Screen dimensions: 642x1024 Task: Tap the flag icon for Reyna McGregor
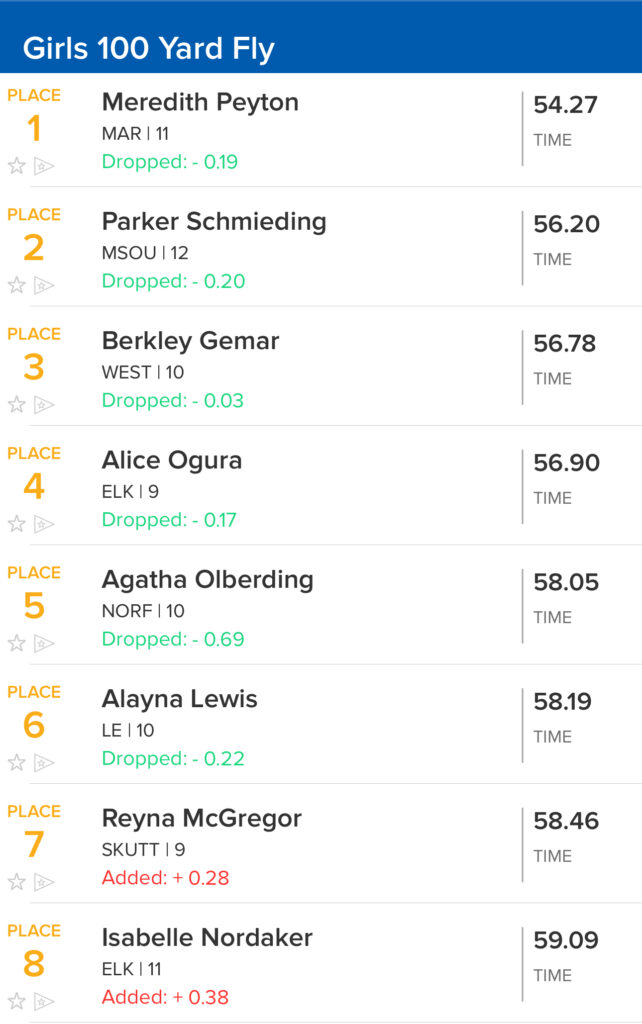coord(44,882)
